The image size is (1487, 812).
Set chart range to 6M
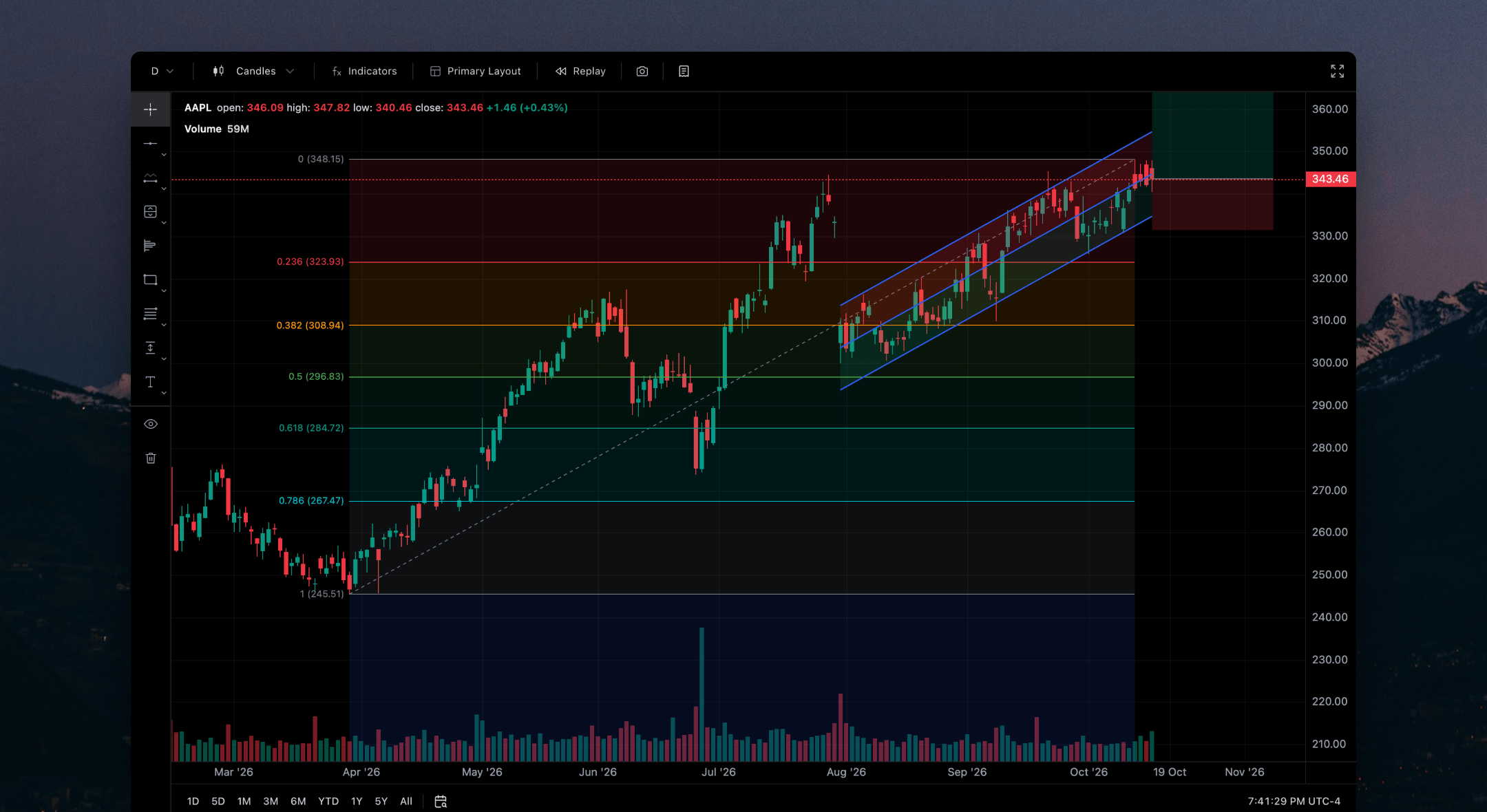coord(298,801)
